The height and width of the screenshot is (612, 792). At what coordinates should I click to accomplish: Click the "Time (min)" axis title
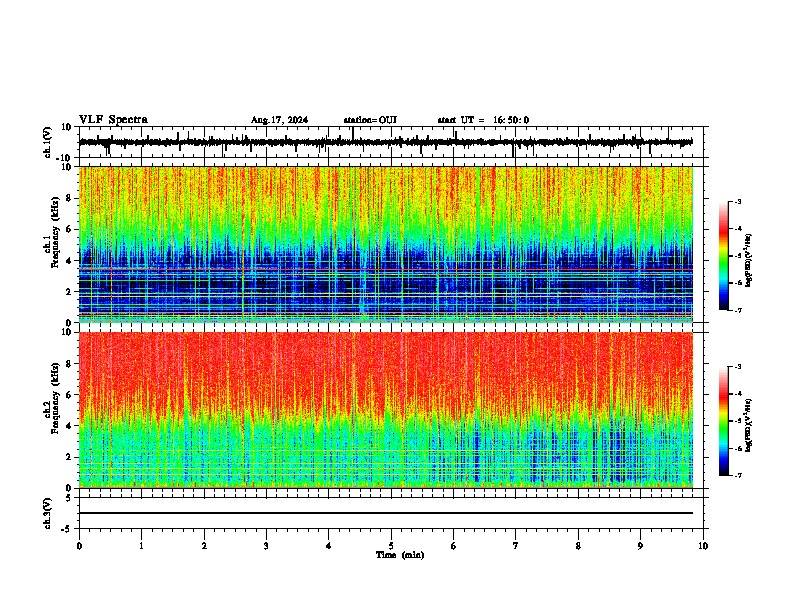pyautogui.click(x=400, y=555)
